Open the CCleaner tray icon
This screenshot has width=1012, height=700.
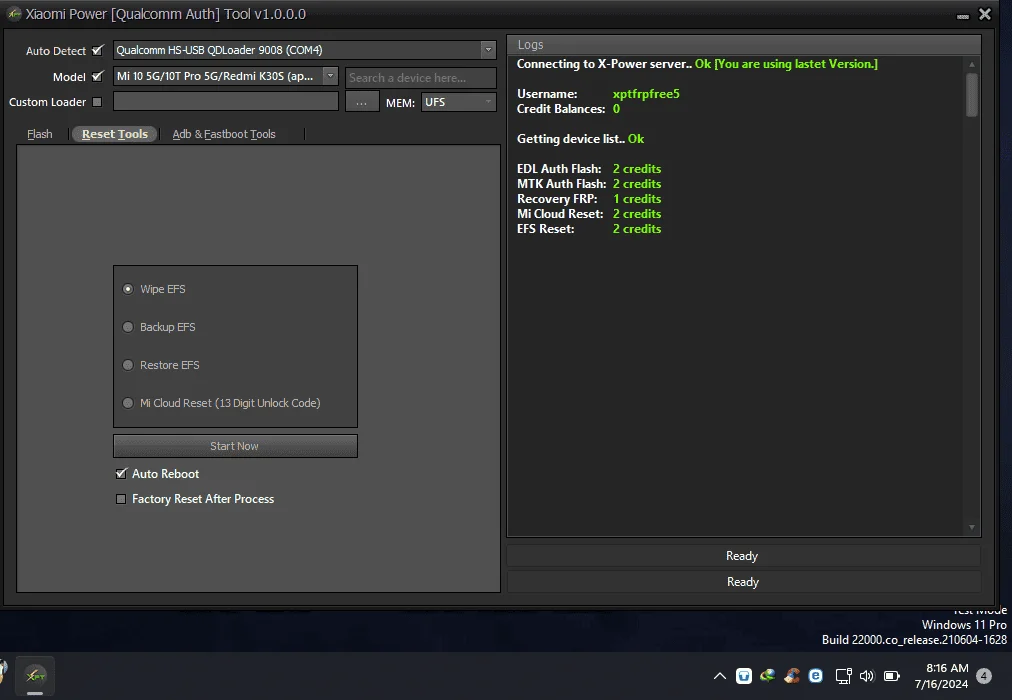[x=792, y=676]
